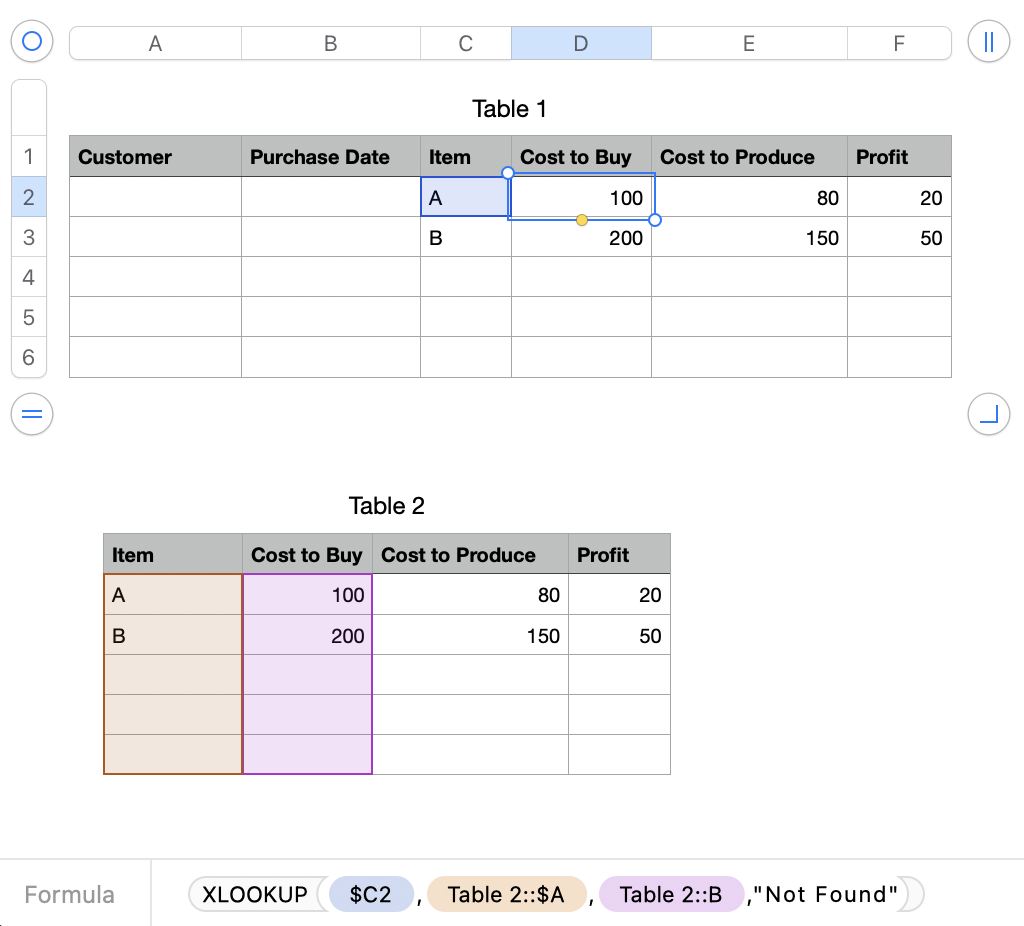Click the Profit header cell in Table 2
1024x926 pixels.
pyautogui.click(x=618, y=554)
